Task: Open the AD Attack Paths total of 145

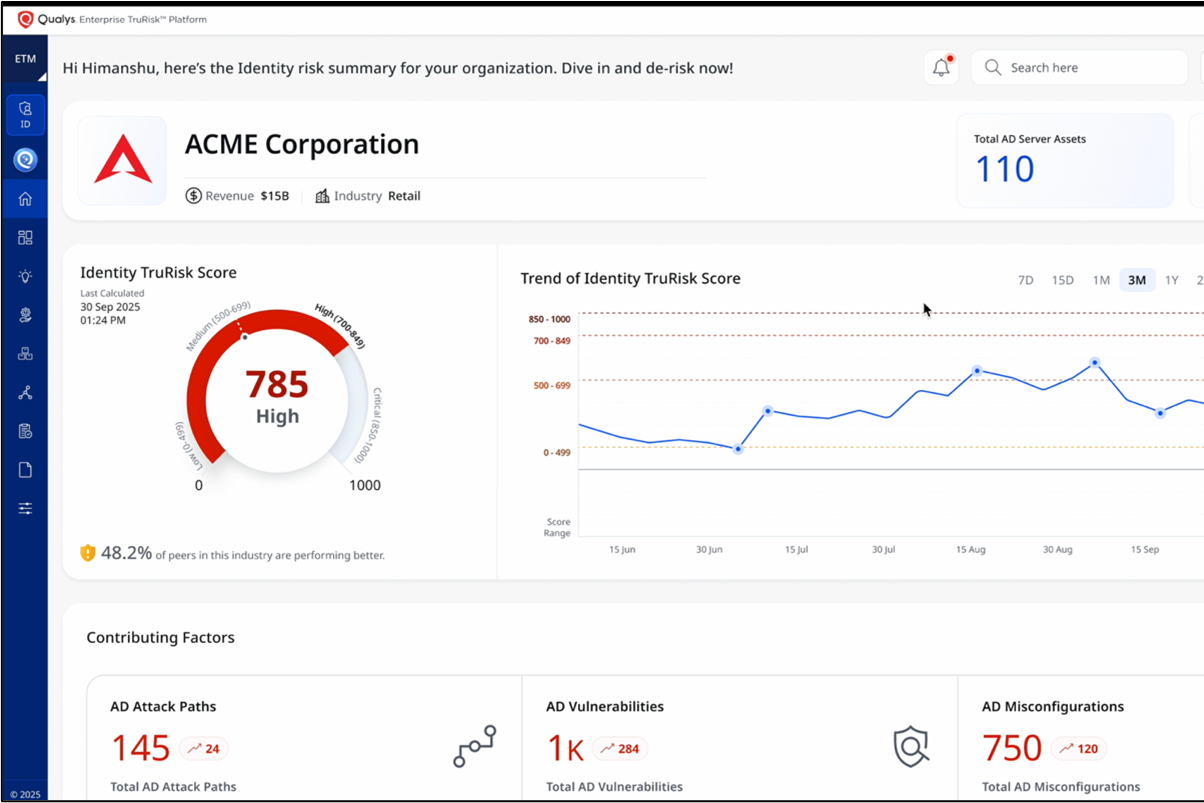Action: (x=141, y=748)
